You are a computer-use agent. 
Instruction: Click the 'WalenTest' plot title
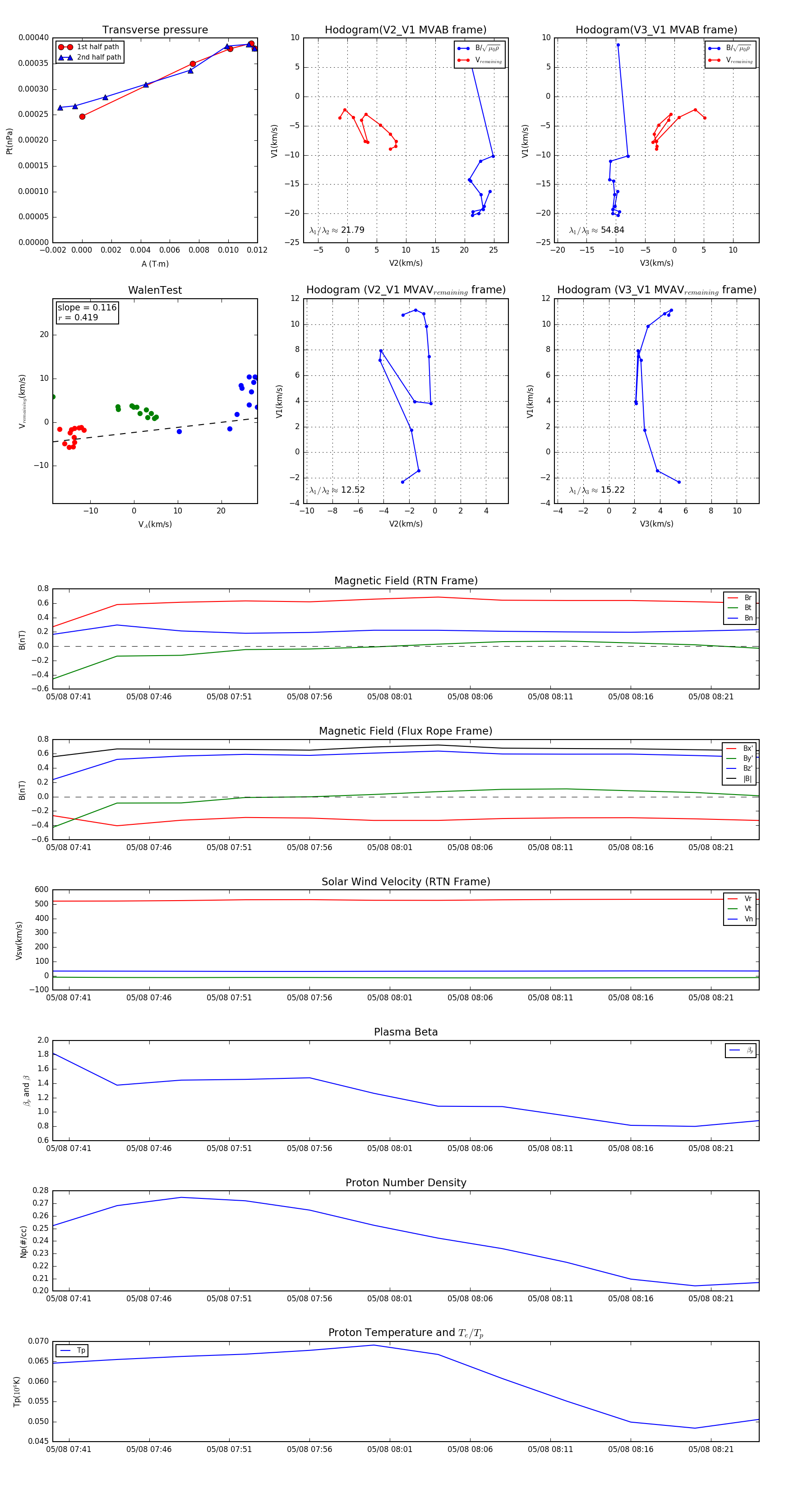click(x=155, y=290)
